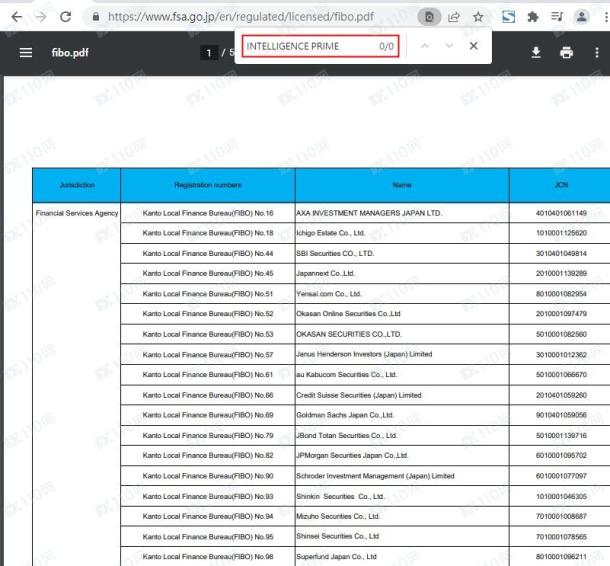
Task: Select Goldman Sachs Japan Co.,Ltd.
Action: (x=345, y=415)
